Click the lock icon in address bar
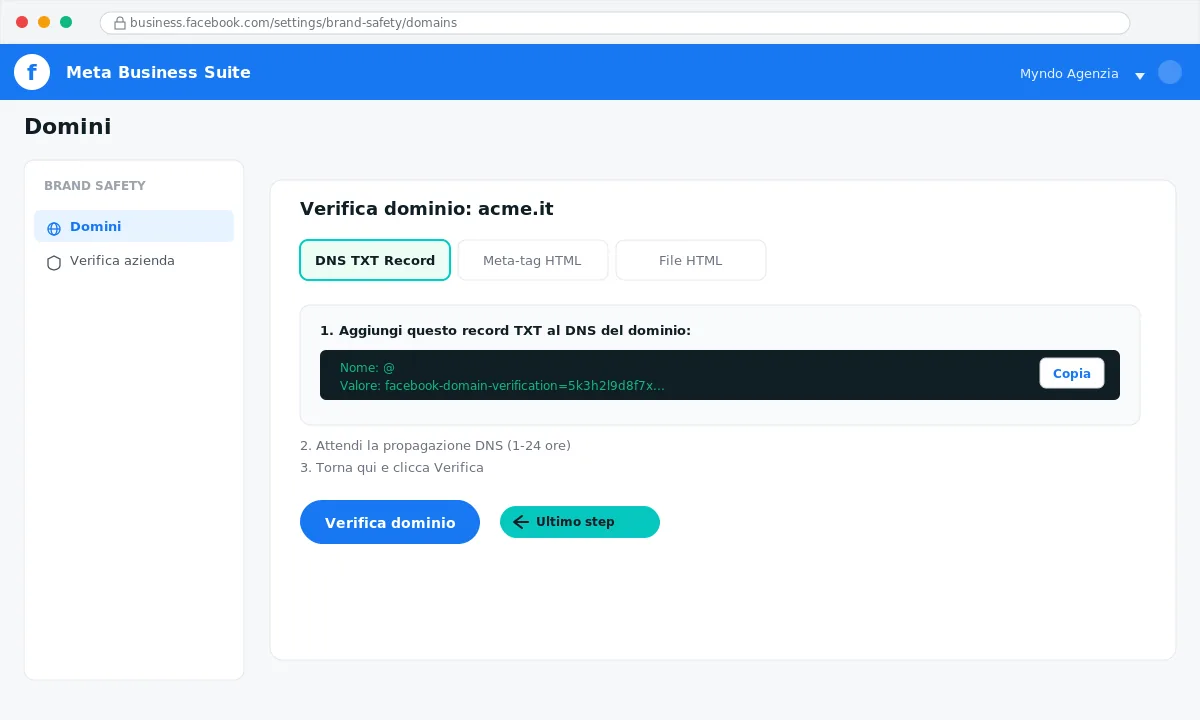The image size is (1200, 720). [x=120, y=23]
